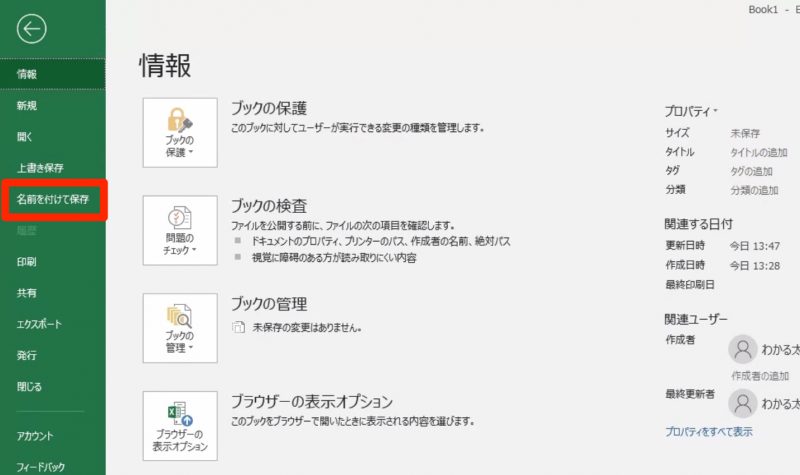Click the 作成者 user avatar icon
This screenshot has width=800, height=475.
pyautogui.click(x=742, y=347)
